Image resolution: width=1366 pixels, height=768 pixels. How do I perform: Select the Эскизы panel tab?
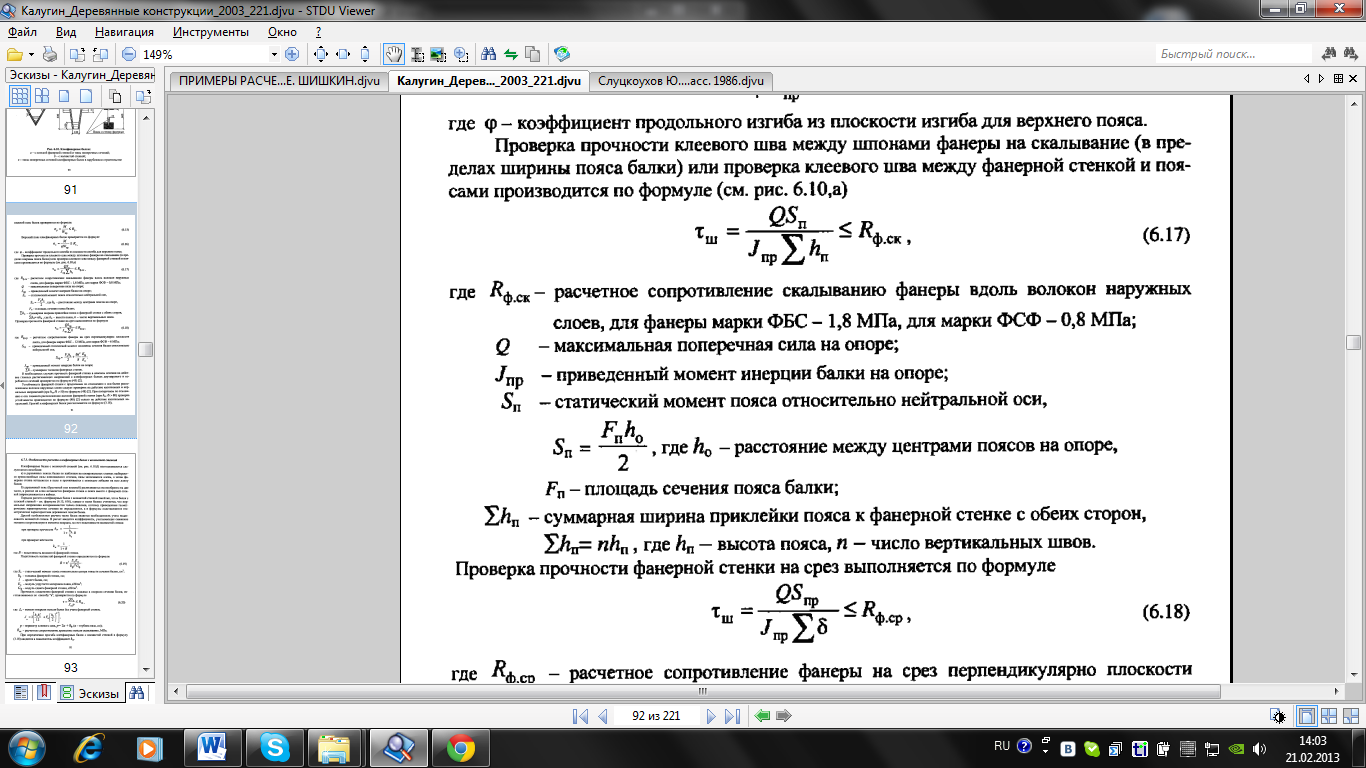coord(91,692)
